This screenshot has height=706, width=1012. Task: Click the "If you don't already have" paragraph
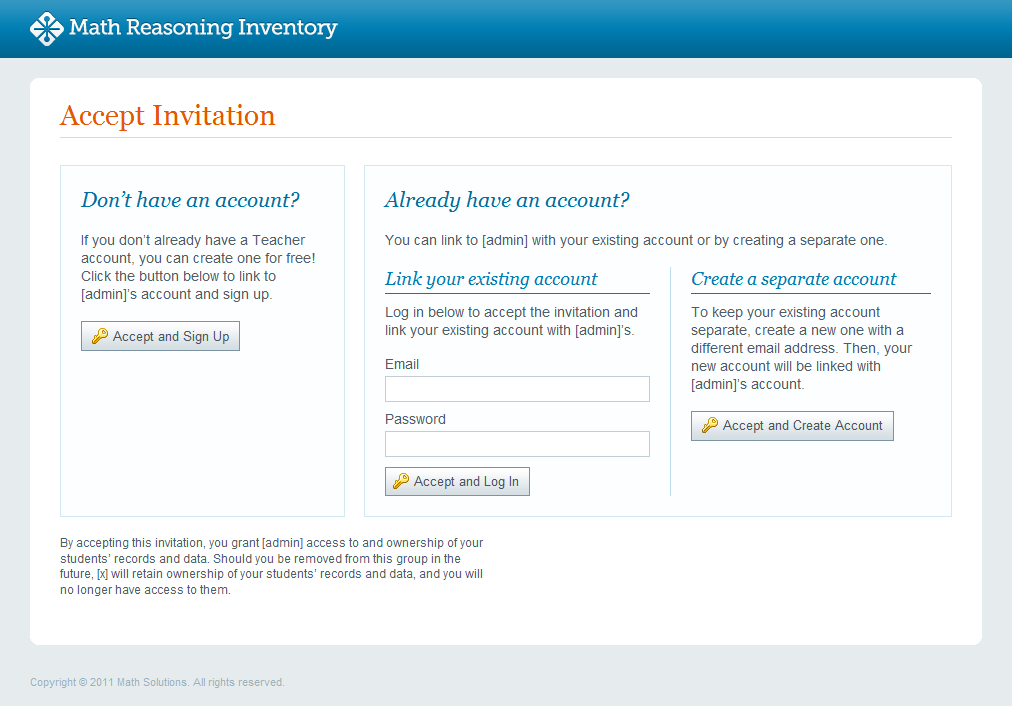pyautogui.click(x=198, y=267)
